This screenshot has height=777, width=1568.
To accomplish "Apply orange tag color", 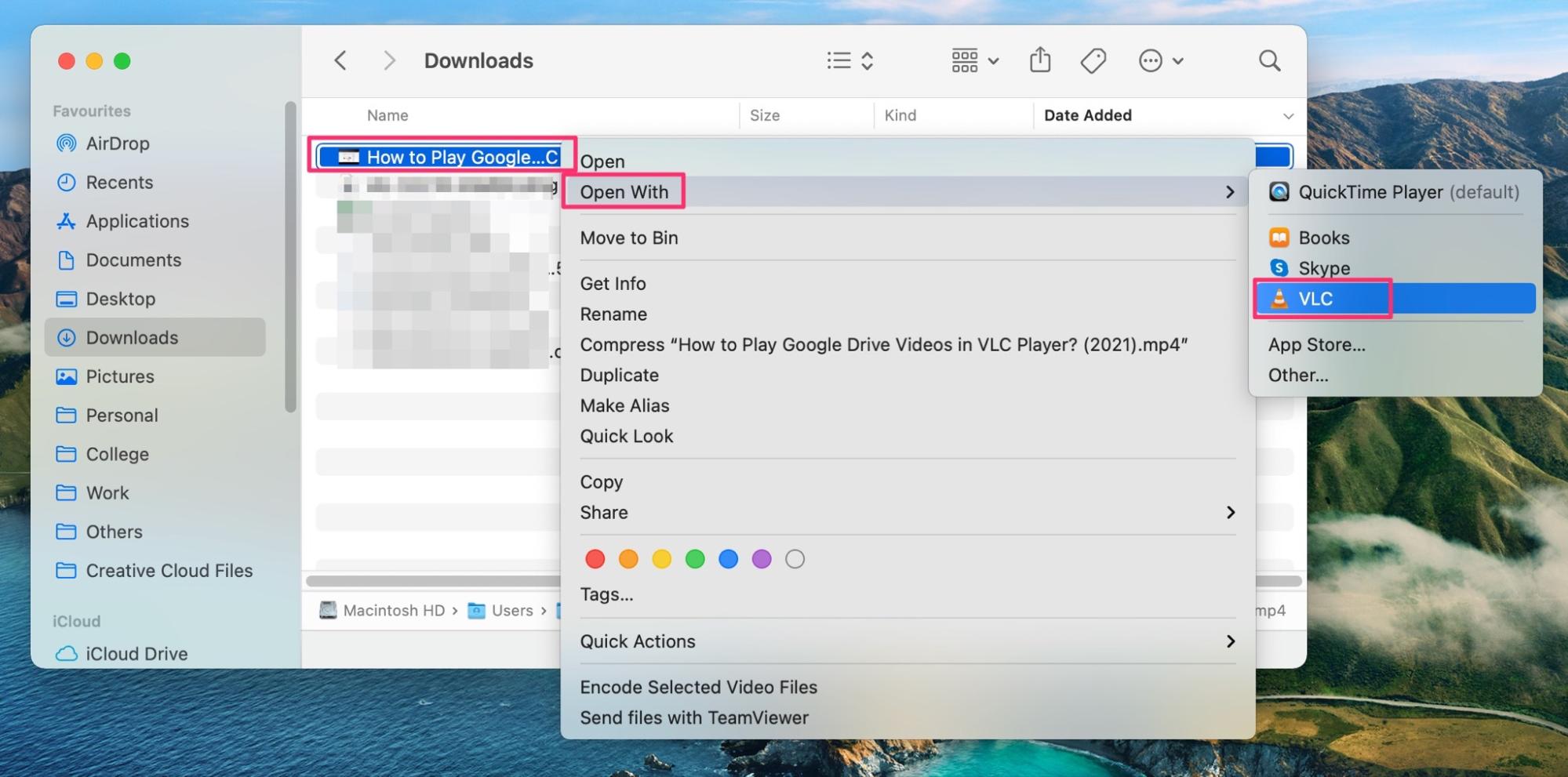I will pos(628,559).
